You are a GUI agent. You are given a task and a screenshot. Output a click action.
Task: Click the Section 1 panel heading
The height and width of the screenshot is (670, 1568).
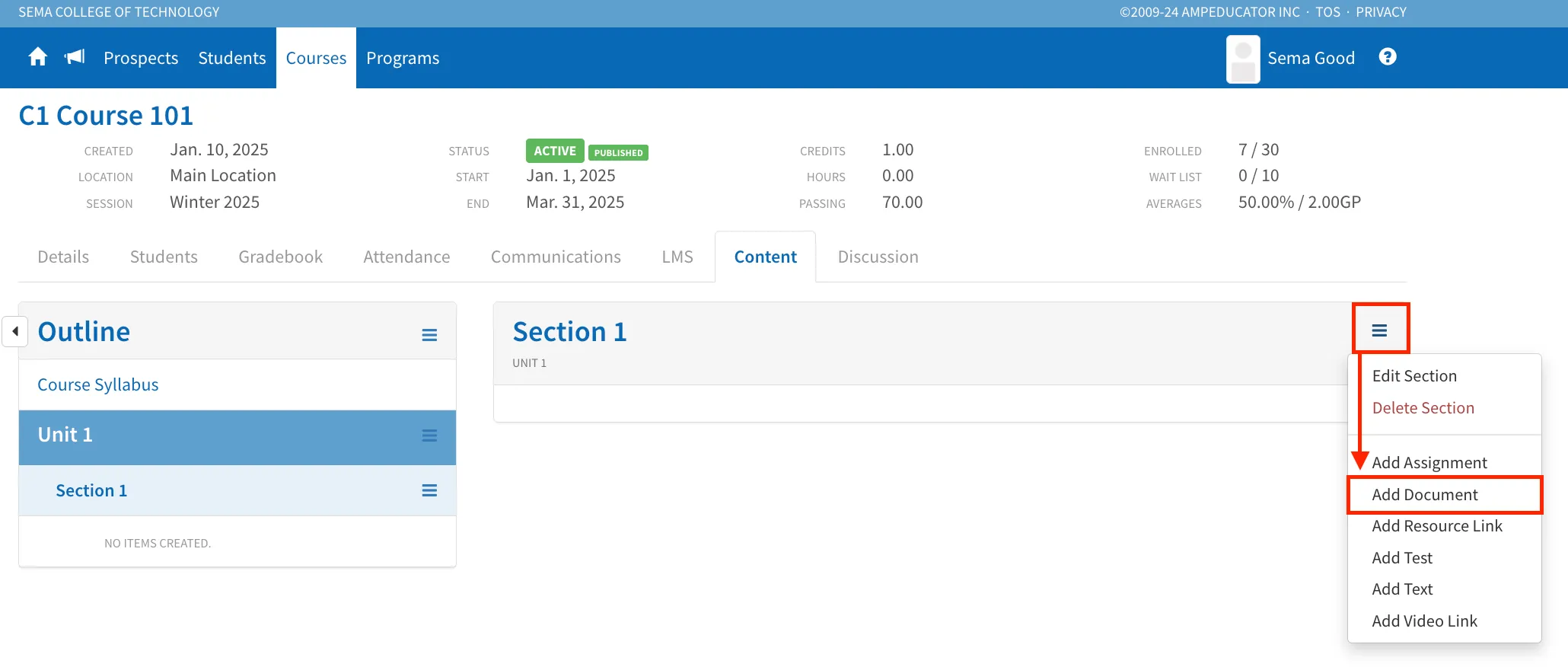569,332
